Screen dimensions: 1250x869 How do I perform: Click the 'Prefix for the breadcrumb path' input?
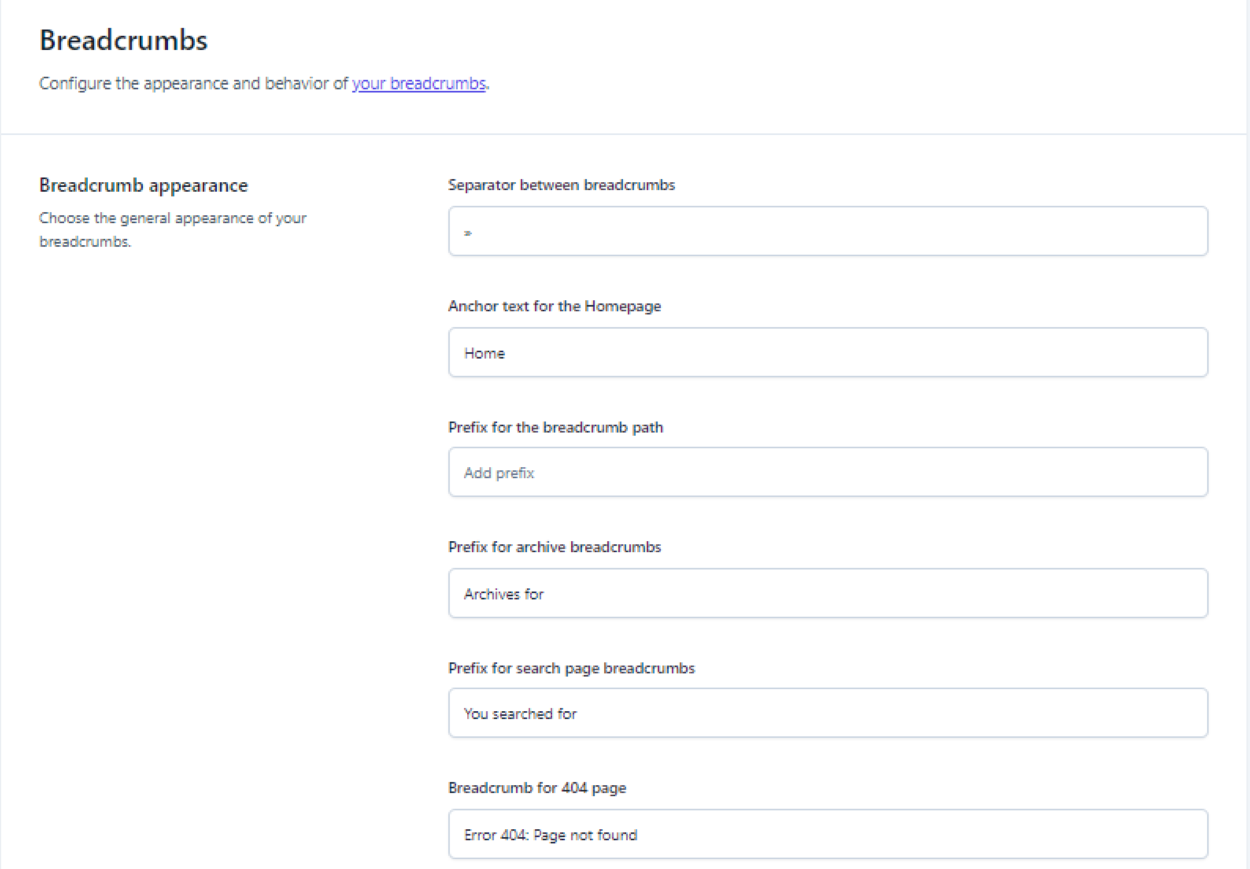click(x=827, y=473)
